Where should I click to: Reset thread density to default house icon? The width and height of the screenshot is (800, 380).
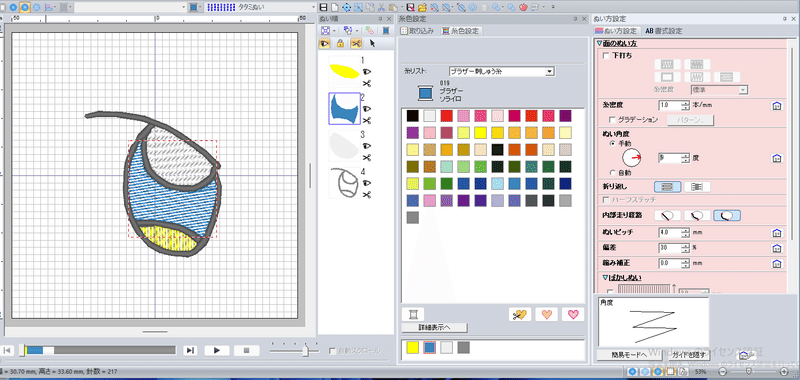coord(777,106)
